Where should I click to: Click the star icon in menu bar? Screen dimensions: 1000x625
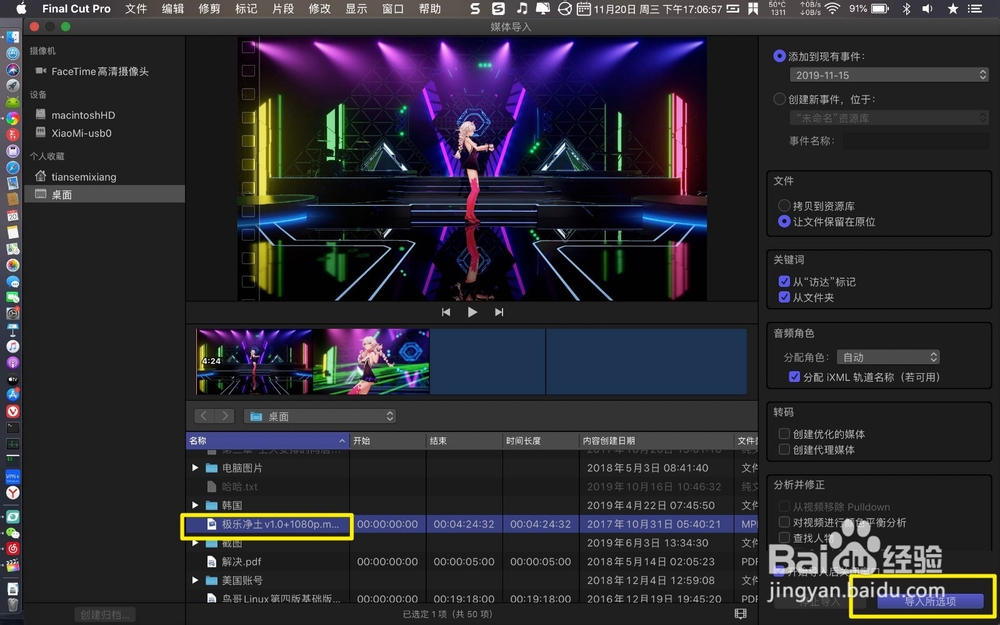[x=953, y=8]
